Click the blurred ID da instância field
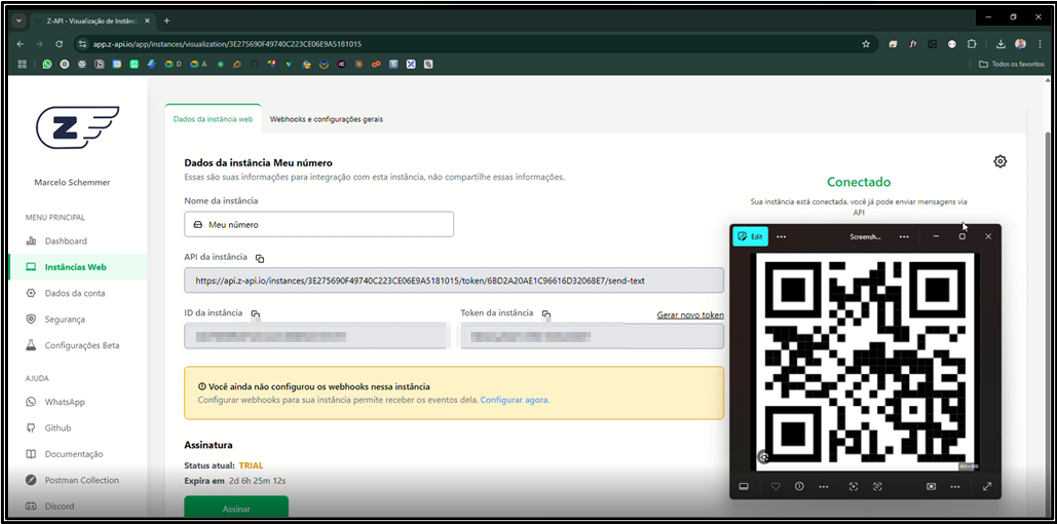This screenshot has height=524, width=1057. [x=315, y=336]
